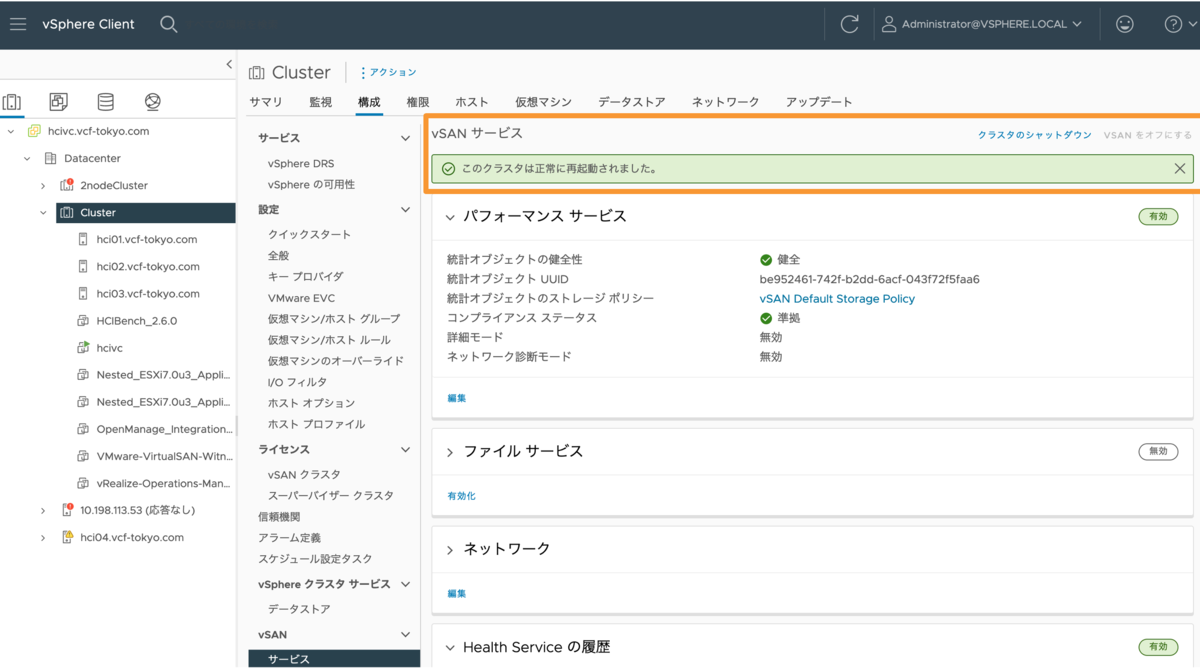Image resolution: width=1200 pixels, height=668 pixels.
Task: Click the Cluster title icon
Action: point(257,73)
